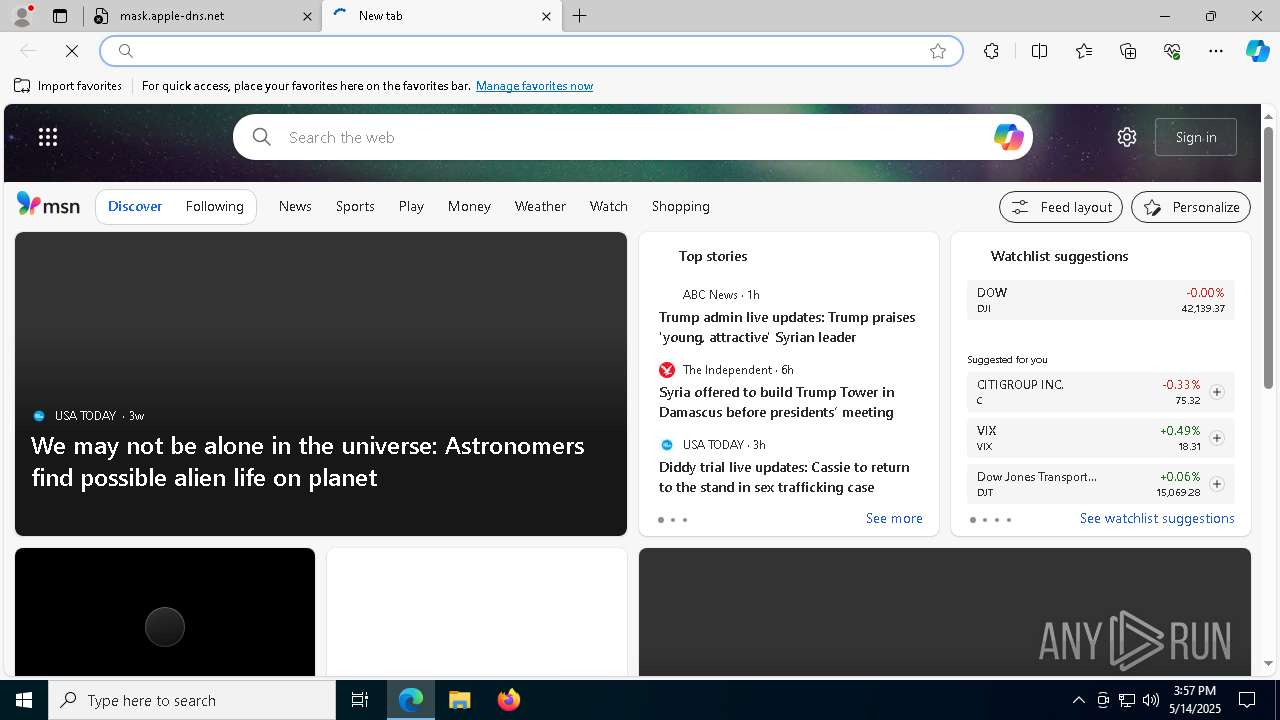Open page settings gear icon
This screenshot has height=720, width=1280.
pos(1127,137)
